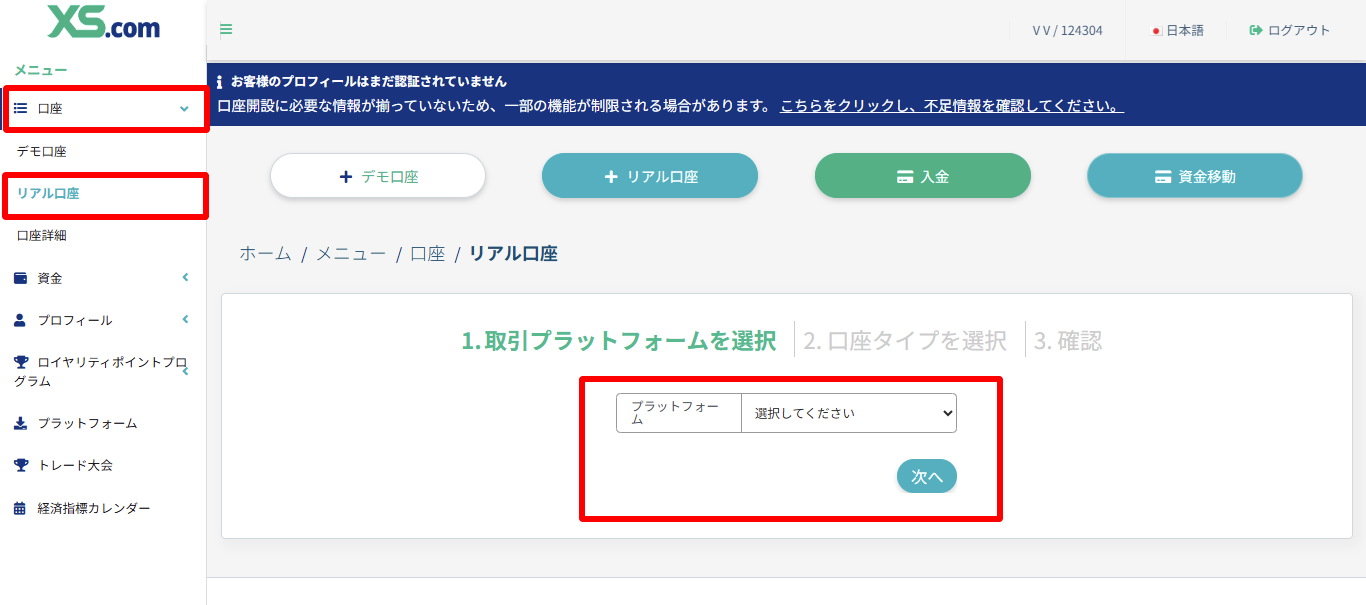This screenshot has height=605, width=1366.
Task: Select the トレード大会 trophy icon
Action: 21,465
